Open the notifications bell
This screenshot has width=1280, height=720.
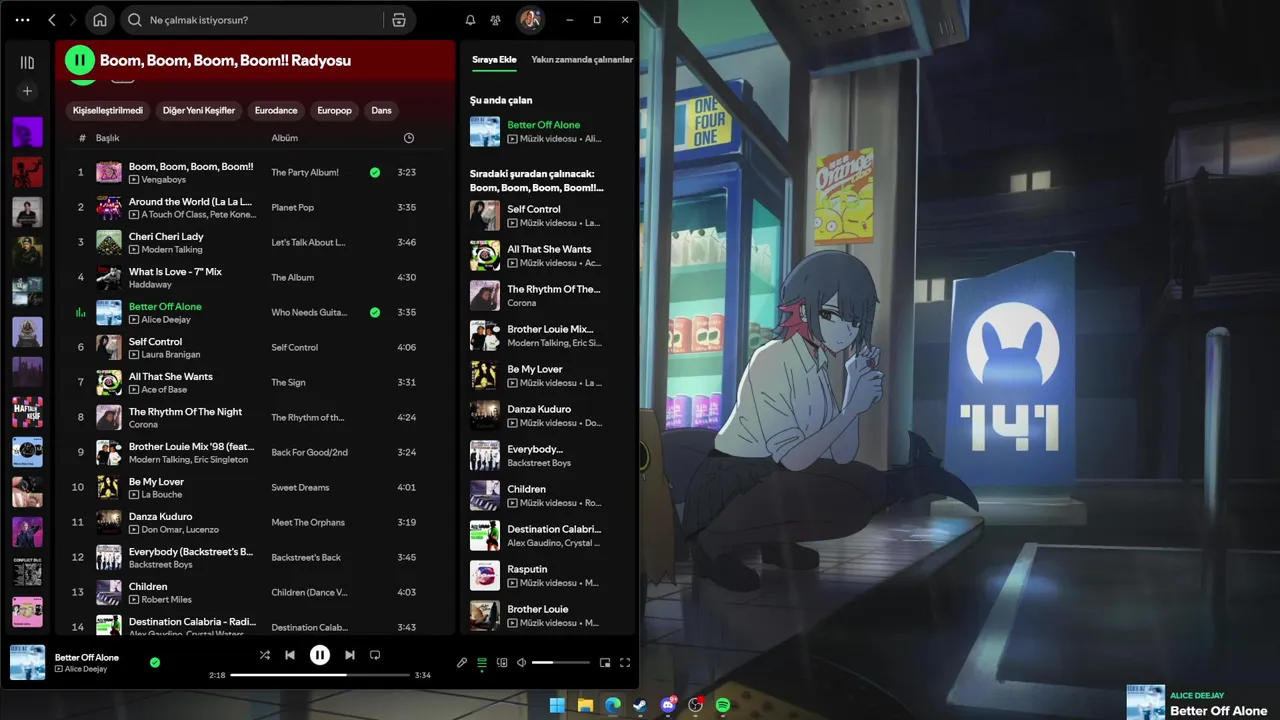(x=470, y=20)
